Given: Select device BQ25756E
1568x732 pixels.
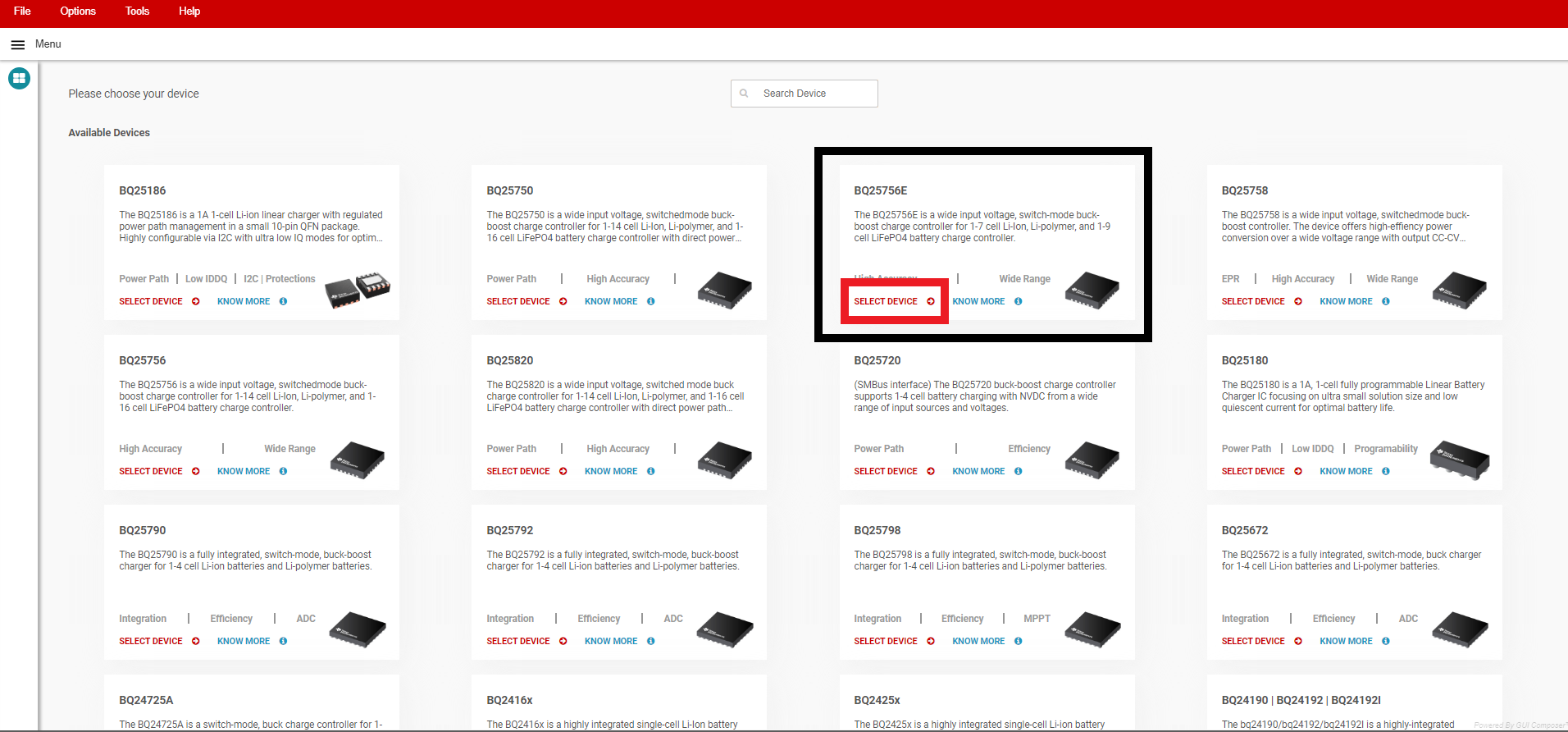Looking at the screenshot, I should [886, 302].
